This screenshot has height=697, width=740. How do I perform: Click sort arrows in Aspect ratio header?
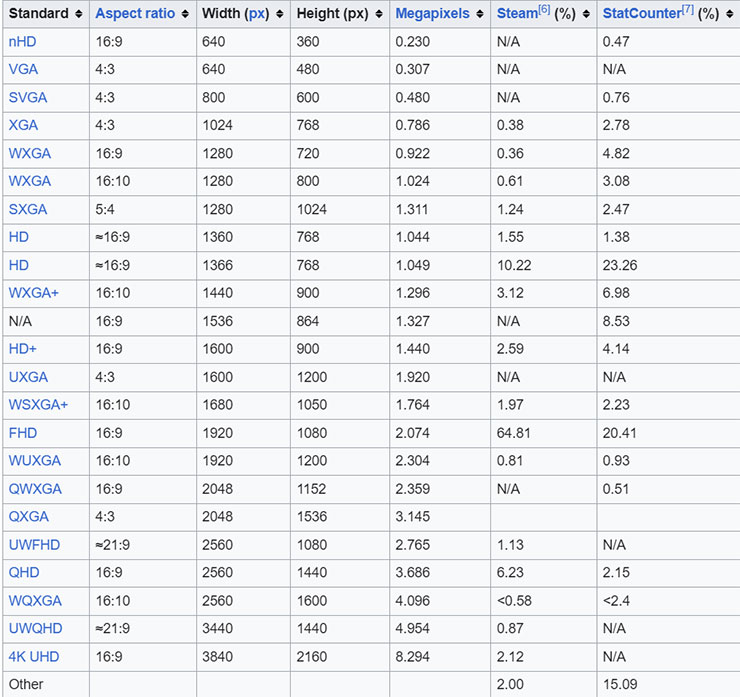[183, 14]
